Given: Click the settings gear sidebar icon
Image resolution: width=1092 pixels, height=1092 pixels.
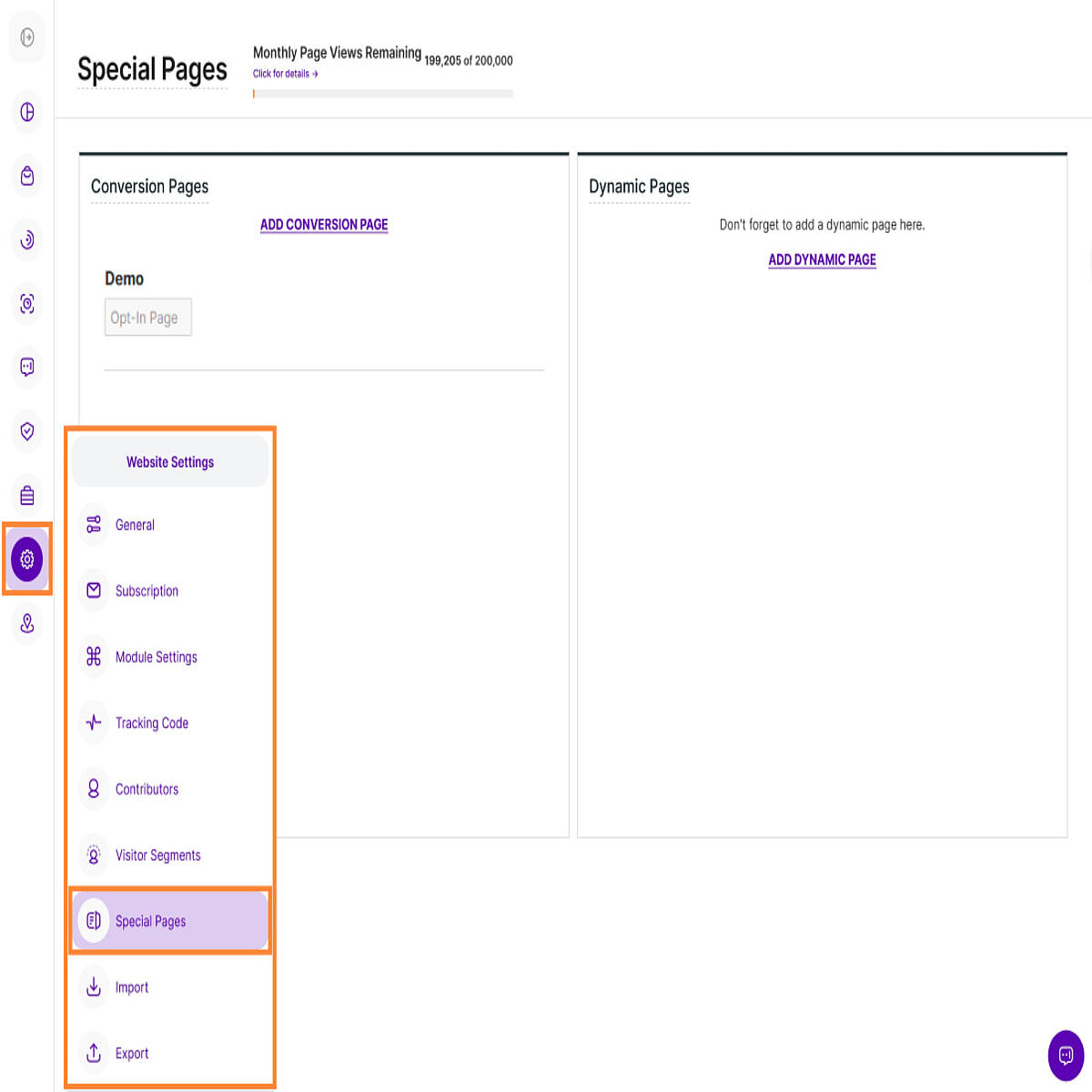Looking at the screenshot, I should (27, 559).
